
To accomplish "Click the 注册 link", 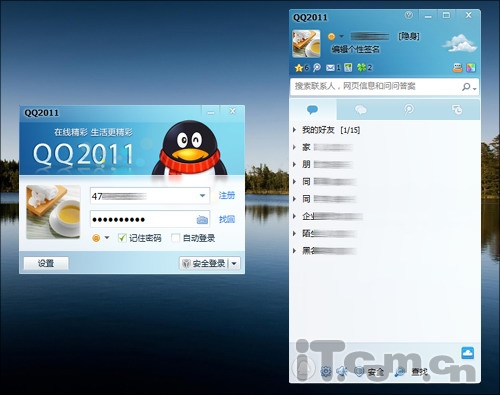I will pos(227,195).
